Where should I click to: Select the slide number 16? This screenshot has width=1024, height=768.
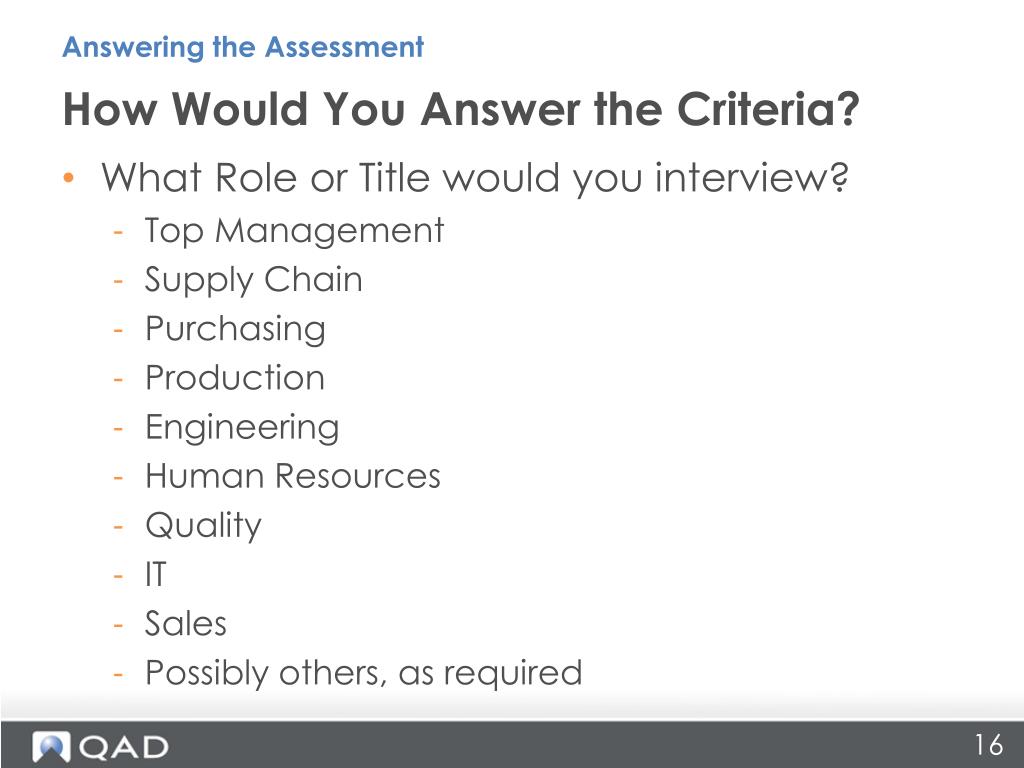[x=989, y=745]
